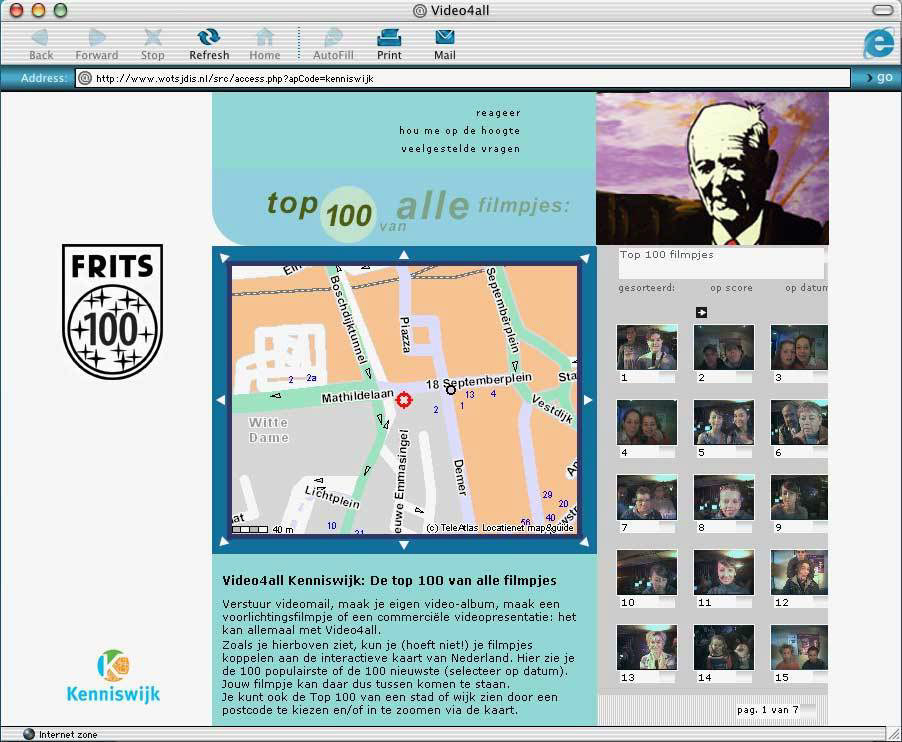
Task: Click the 'Witte Dame' label on map
Action: click(x=268, y=430)
